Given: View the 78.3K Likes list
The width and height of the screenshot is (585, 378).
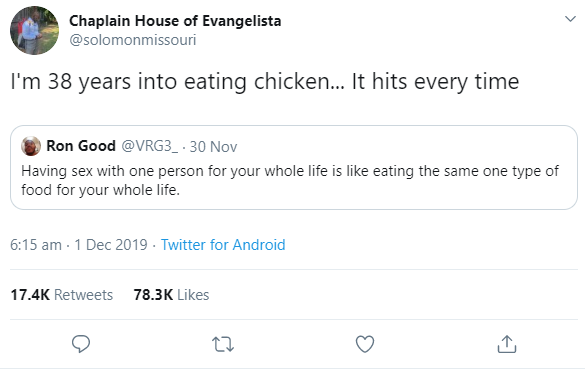Looking at the screenshot, I should coord(172,295).
